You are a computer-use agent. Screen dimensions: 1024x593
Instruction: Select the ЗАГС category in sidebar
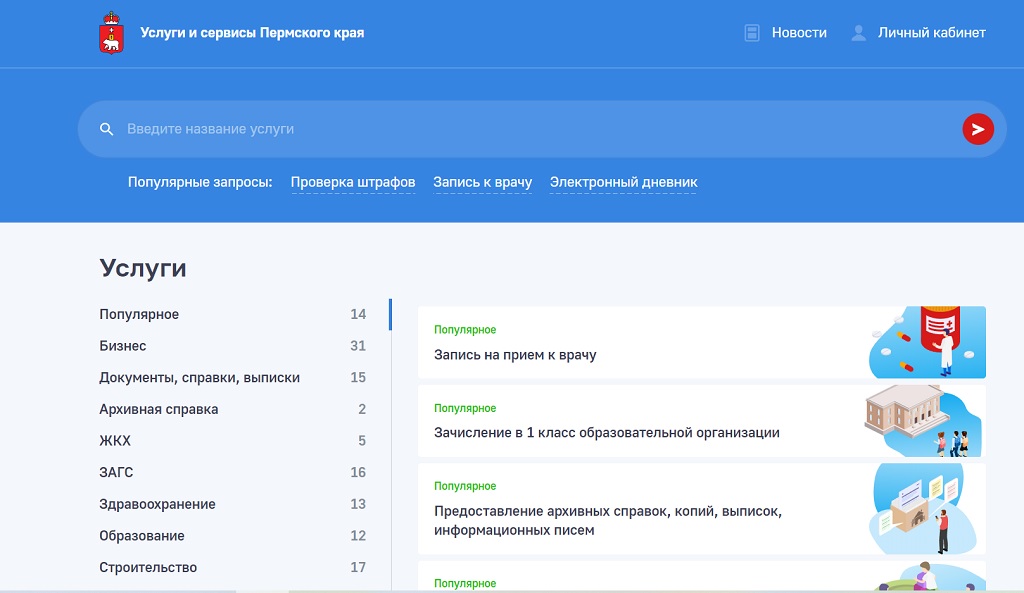click(116, 473)
